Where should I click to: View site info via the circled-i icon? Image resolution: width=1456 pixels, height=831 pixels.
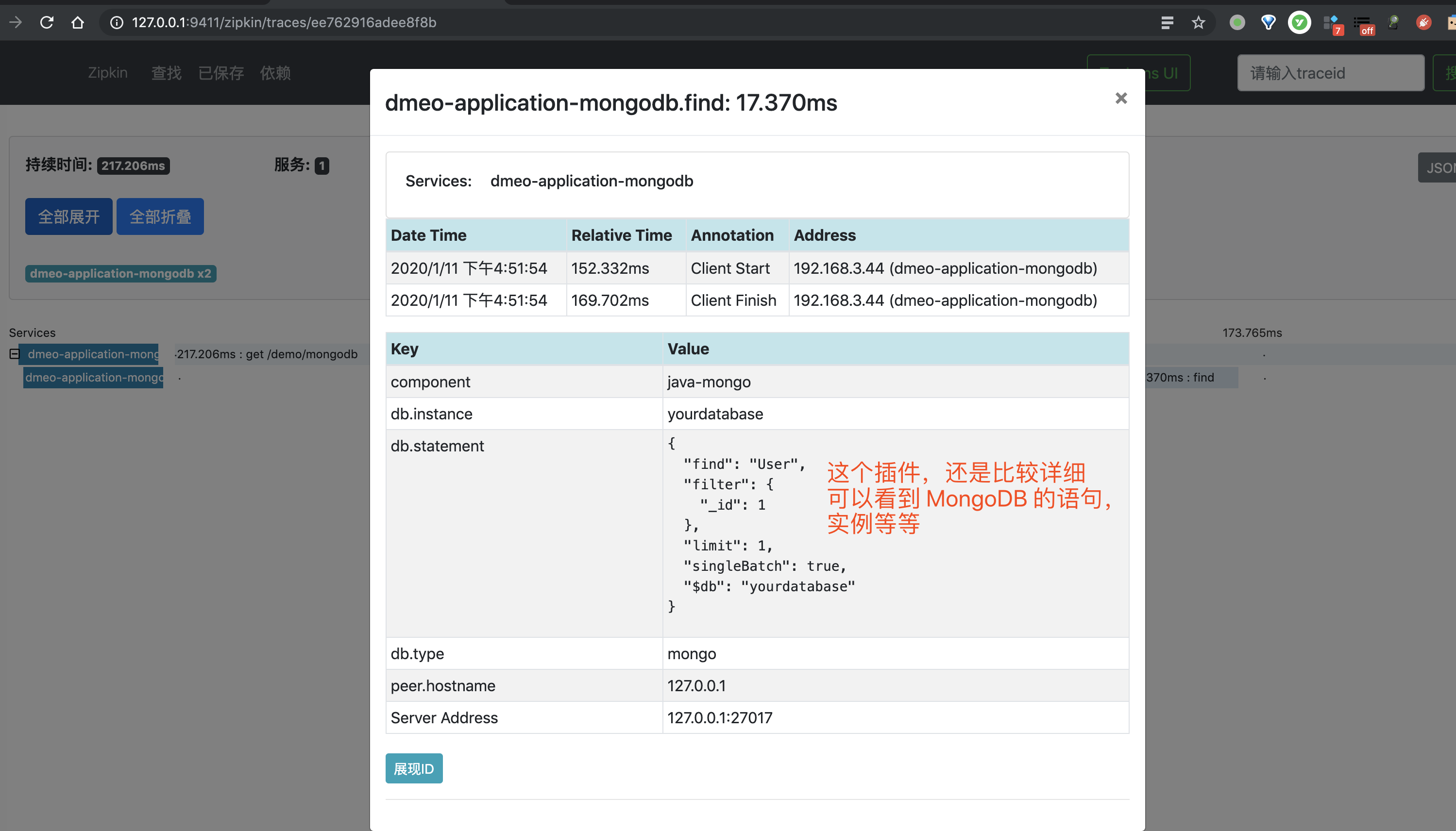tap(117, 23)
